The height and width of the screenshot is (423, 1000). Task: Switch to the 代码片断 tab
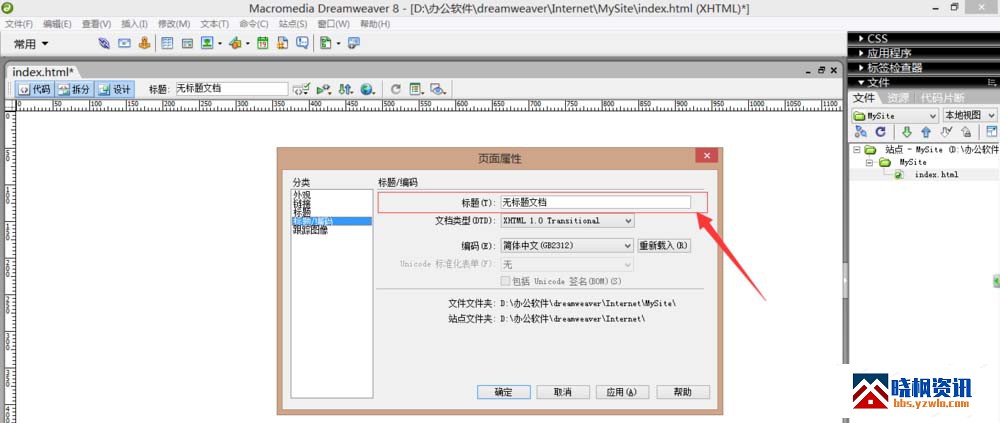[x=941, y=98]
